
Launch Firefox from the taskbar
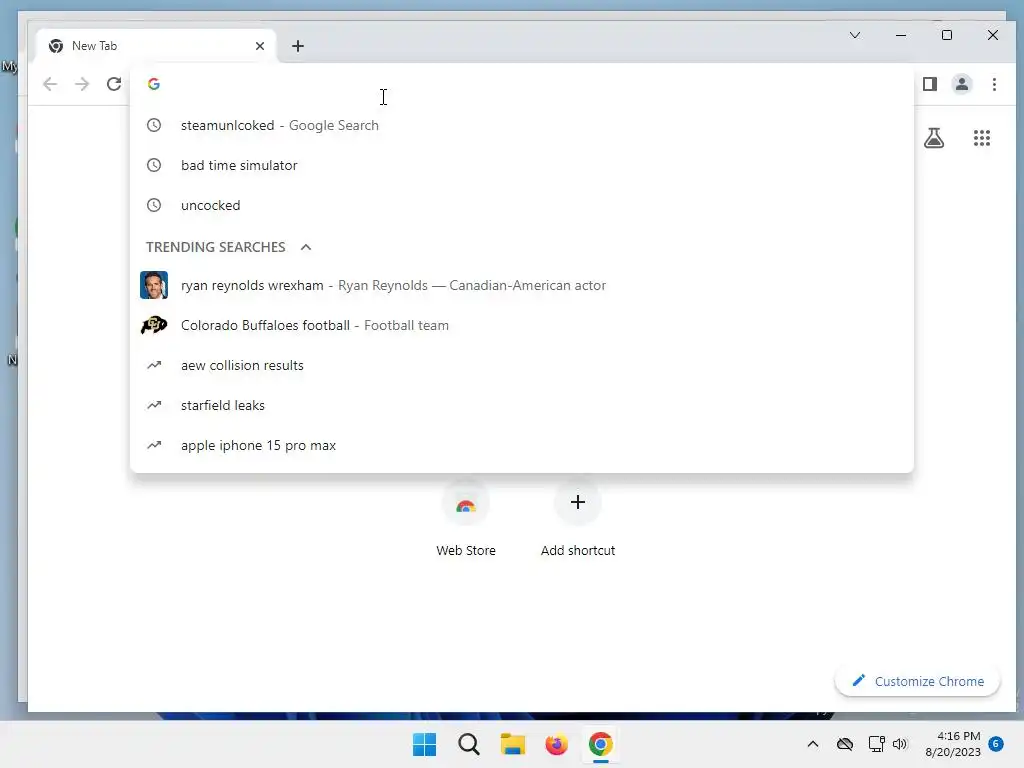tap(556, 744)
